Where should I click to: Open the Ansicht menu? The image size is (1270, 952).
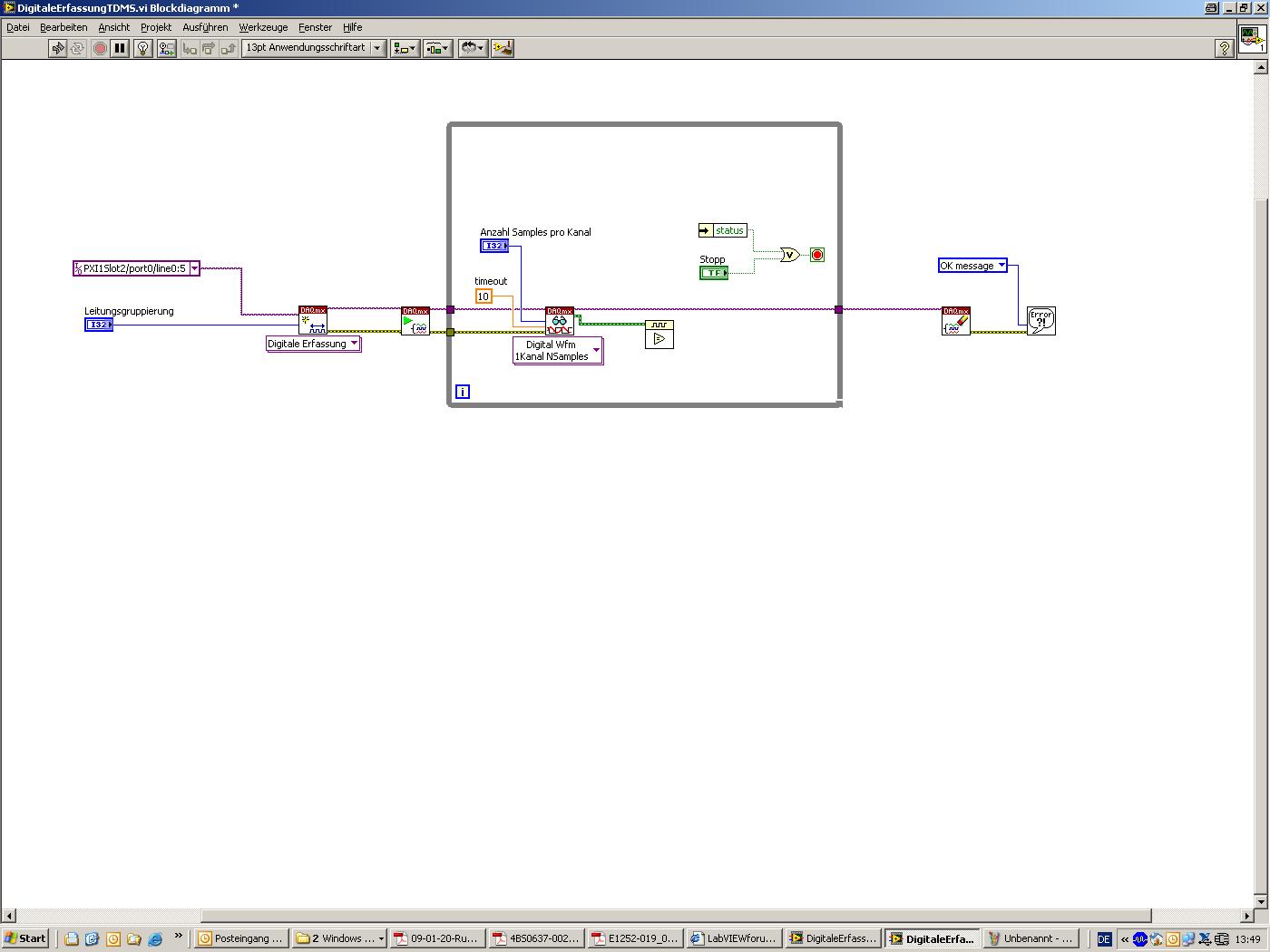114,27
